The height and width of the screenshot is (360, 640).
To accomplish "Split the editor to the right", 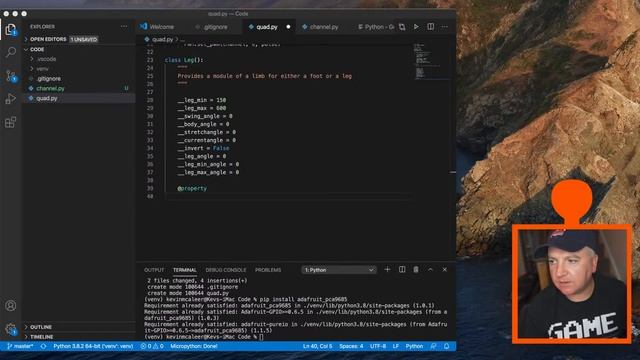I will [x=431, y=27].
